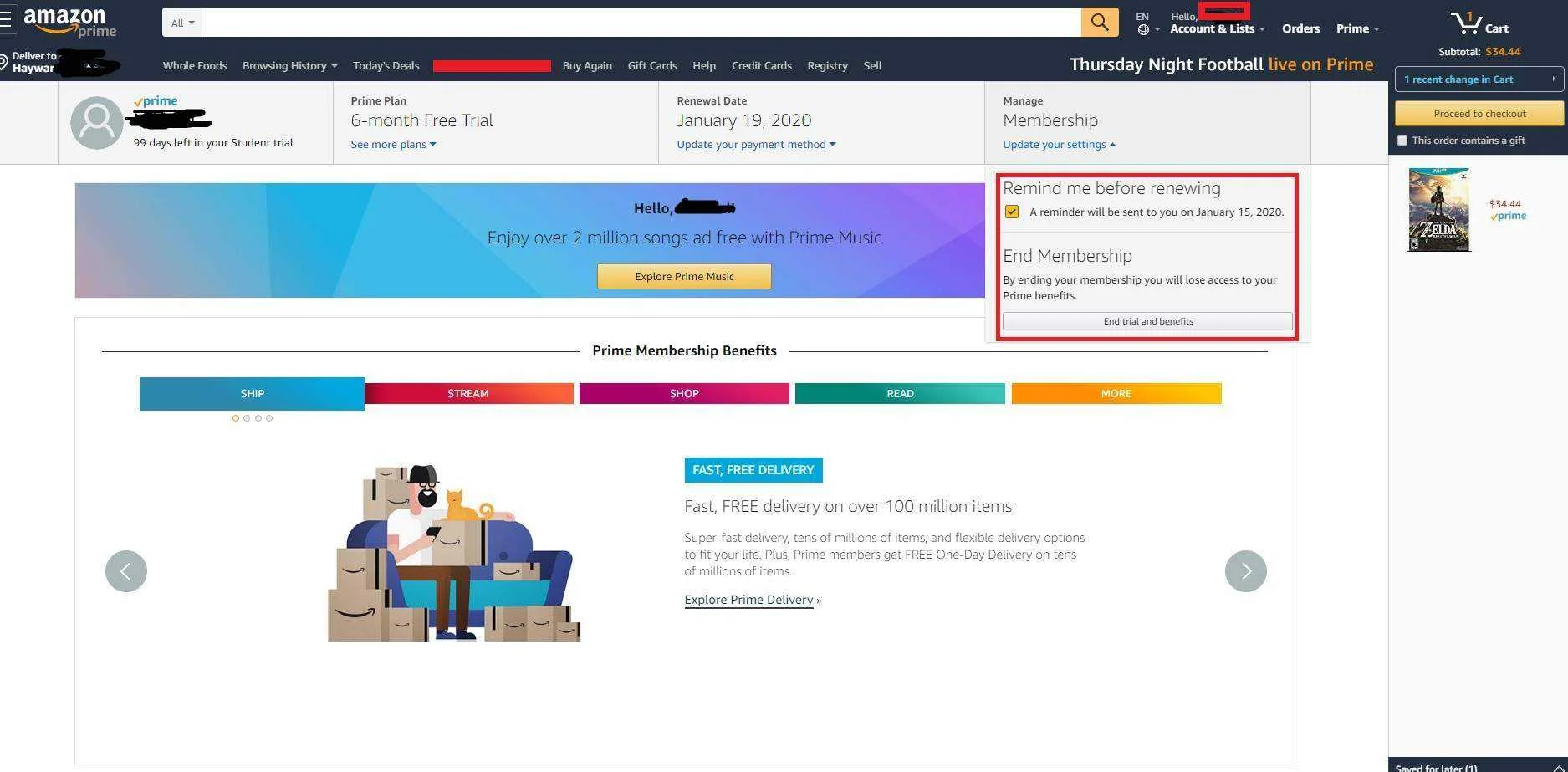Uncheck the renewal reminder checkbox
This screenshot has width=1568, height=772.
click(1012, 212)
